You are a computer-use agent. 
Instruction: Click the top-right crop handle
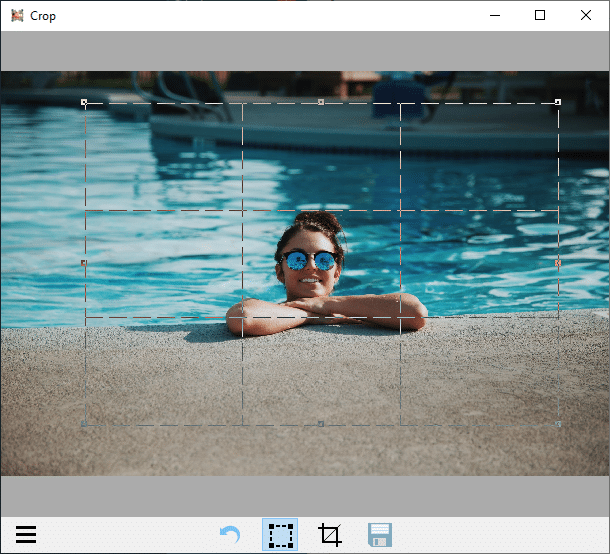(557, 102)
